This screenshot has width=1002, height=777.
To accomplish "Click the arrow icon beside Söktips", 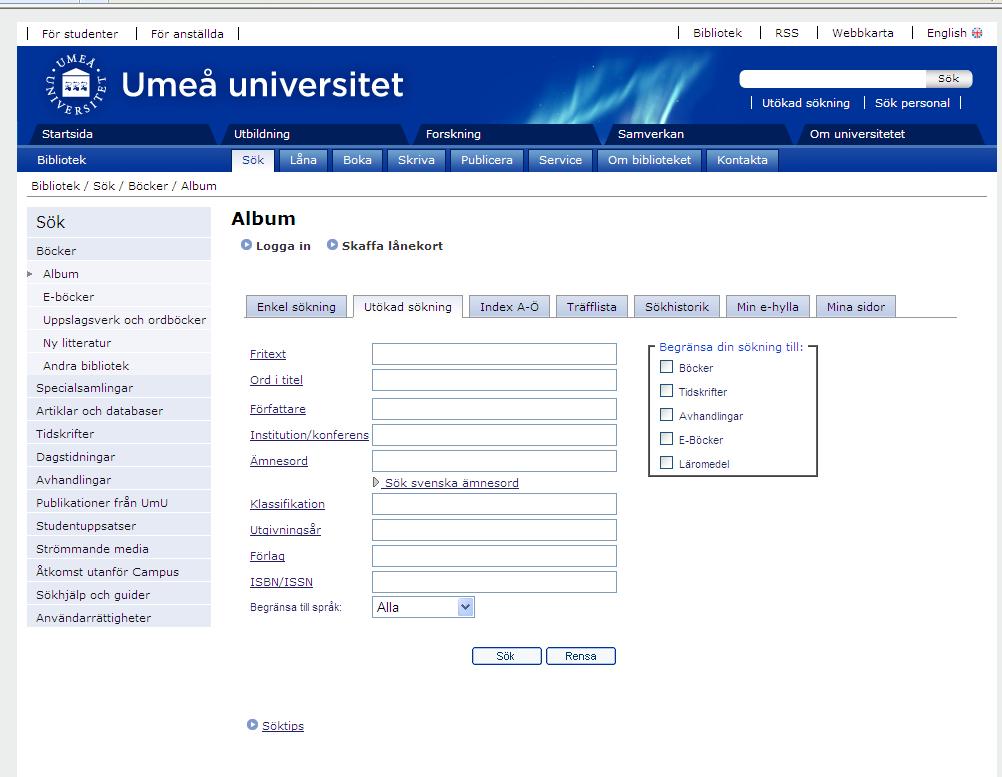I will point(252,725).
